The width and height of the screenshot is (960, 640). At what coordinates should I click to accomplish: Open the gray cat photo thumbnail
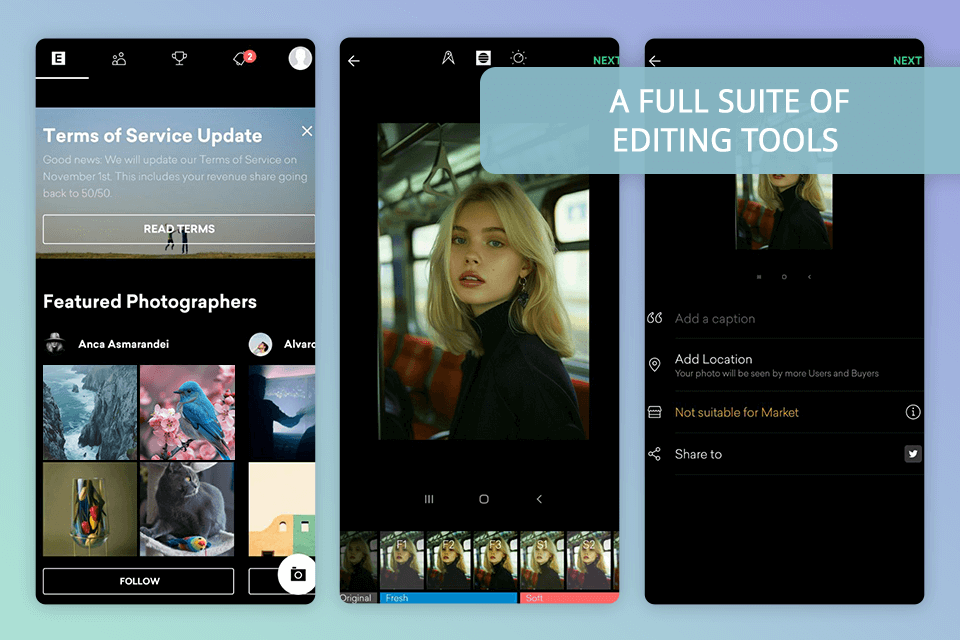click(x=187, y=509)
